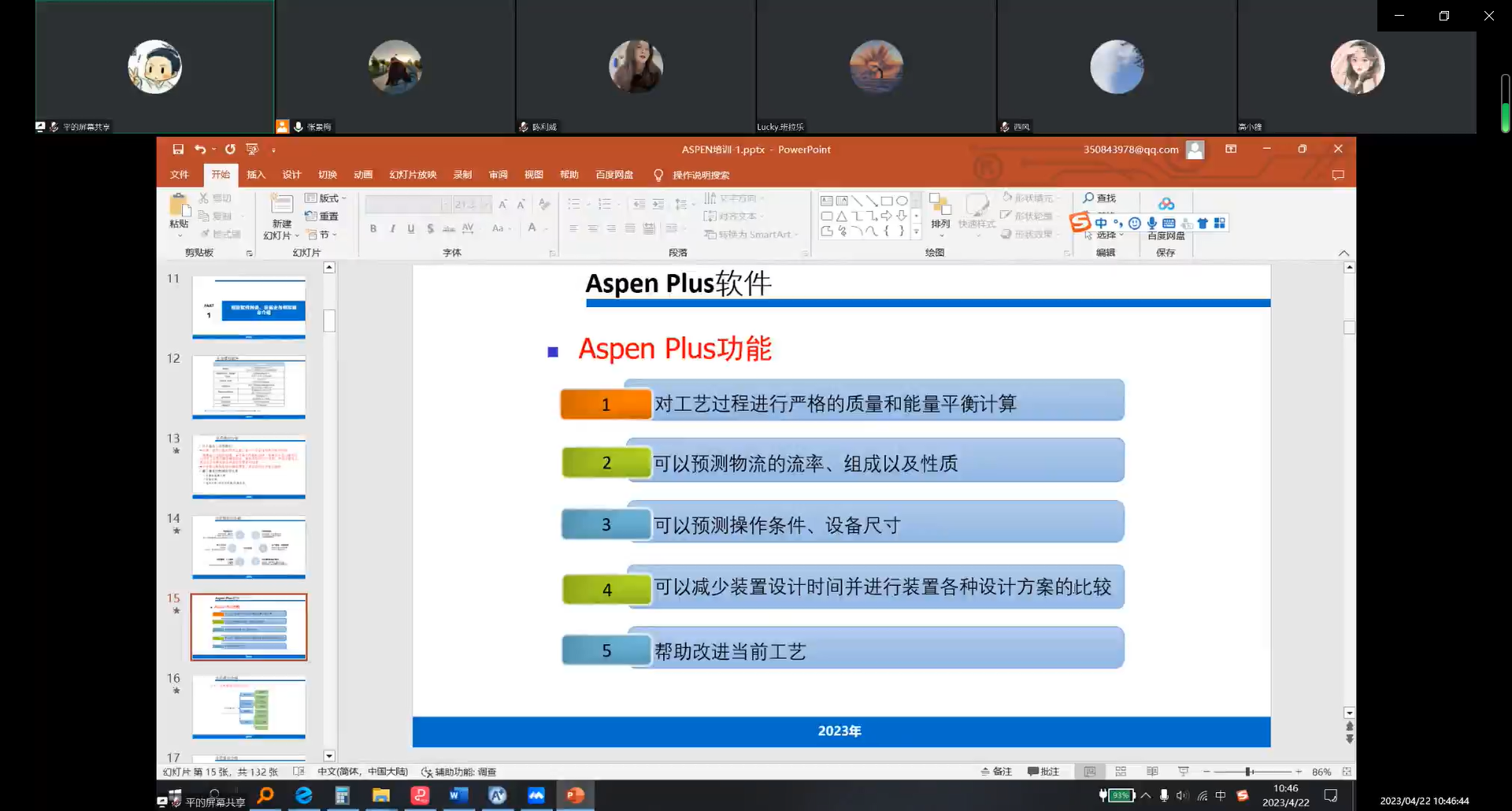
Task: Click the 86% zoom level
Action: tap(1321, 772)
